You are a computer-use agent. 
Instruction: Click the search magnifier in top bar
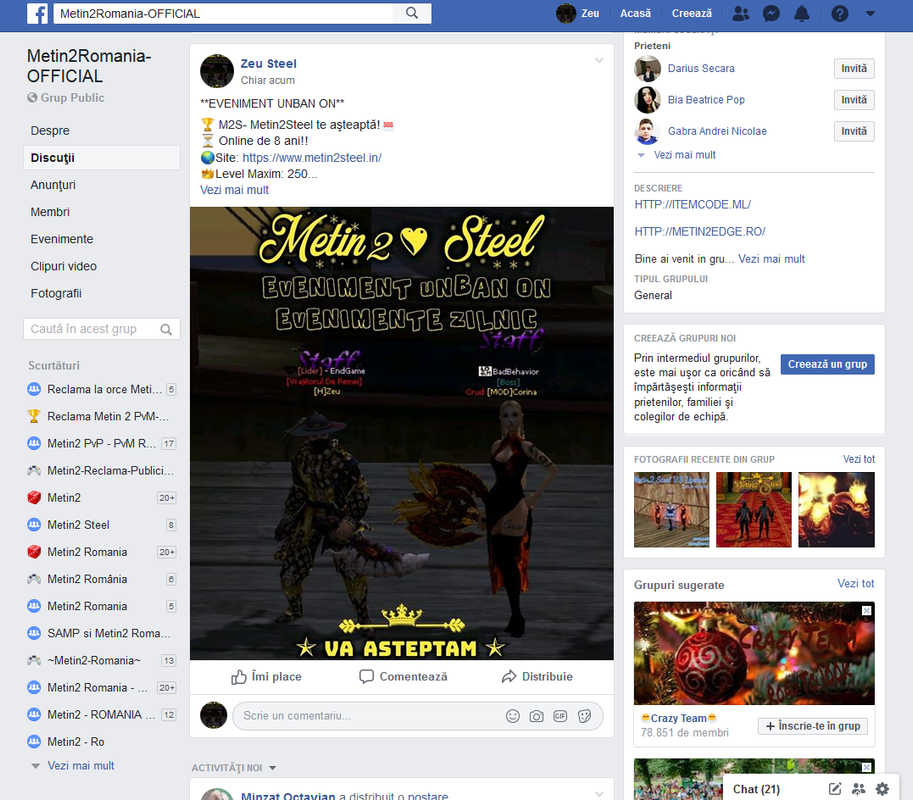coord(412,13)
